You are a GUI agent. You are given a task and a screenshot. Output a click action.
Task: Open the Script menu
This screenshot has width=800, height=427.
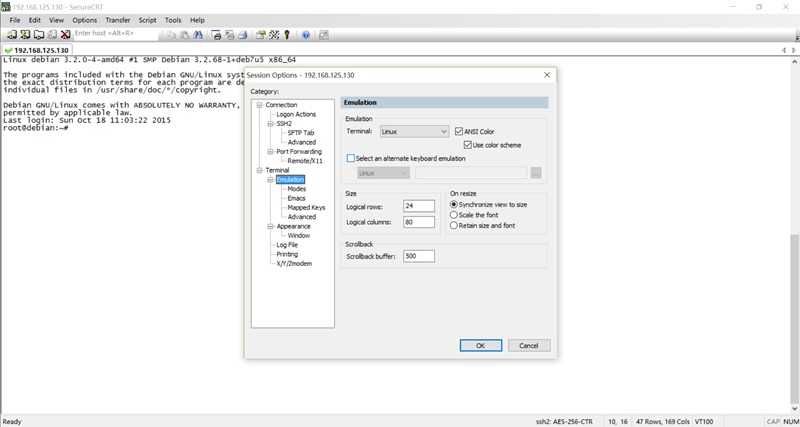click(147, 20)
